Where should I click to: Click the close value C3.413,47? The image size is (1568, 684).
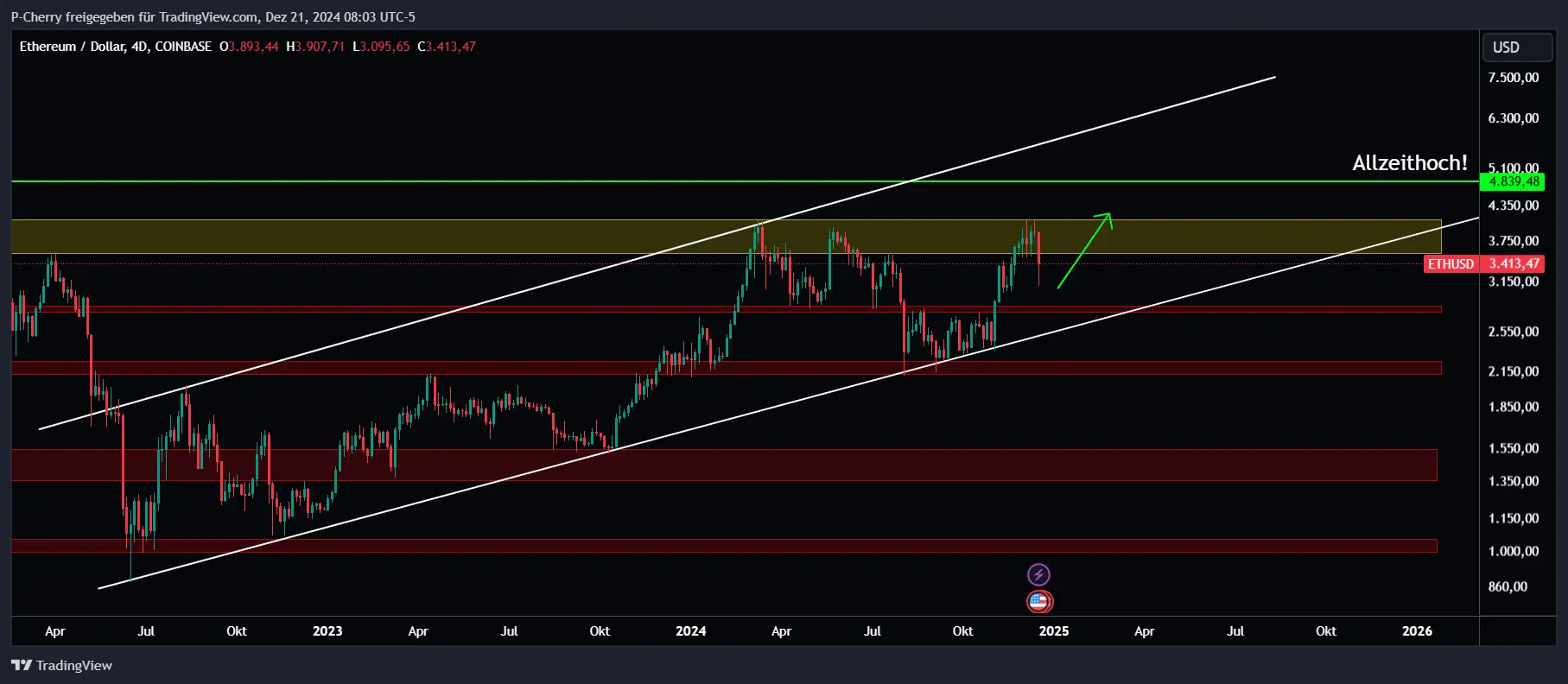point(447,47)
